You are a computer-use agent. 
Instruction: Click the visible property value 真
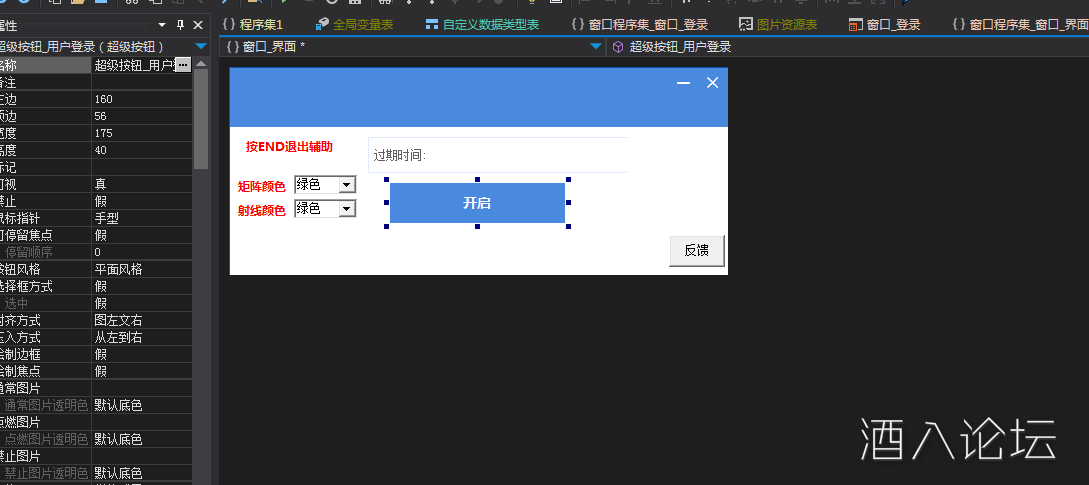tap(142, 184)
